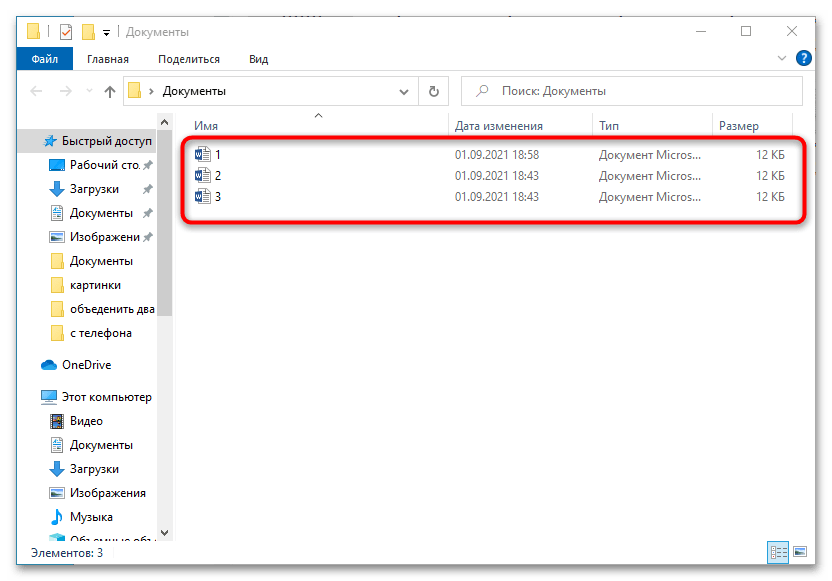The width and height of the screenshot is (832, 581).
Task: Click the properties checkmark icon in title bar
Action: click(66, 31)
